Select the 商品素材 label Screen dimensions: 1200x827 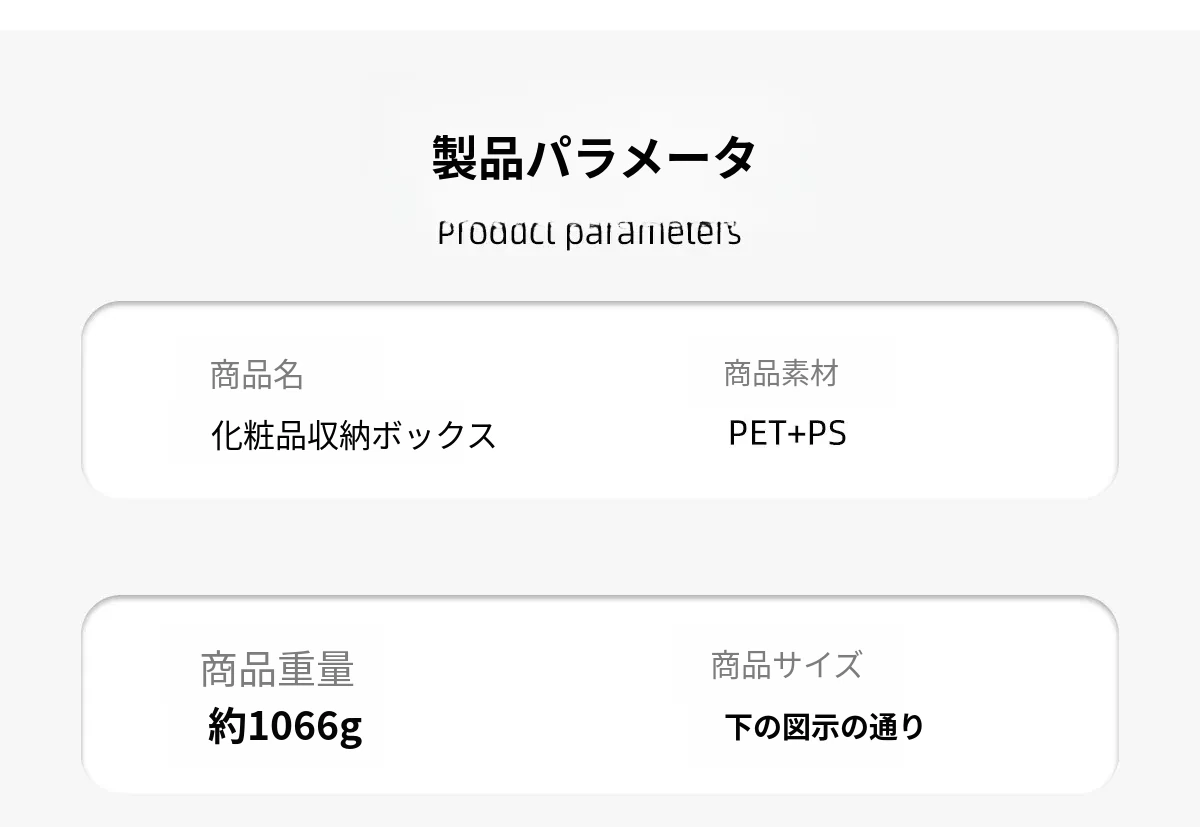click(x=781, y=374)
